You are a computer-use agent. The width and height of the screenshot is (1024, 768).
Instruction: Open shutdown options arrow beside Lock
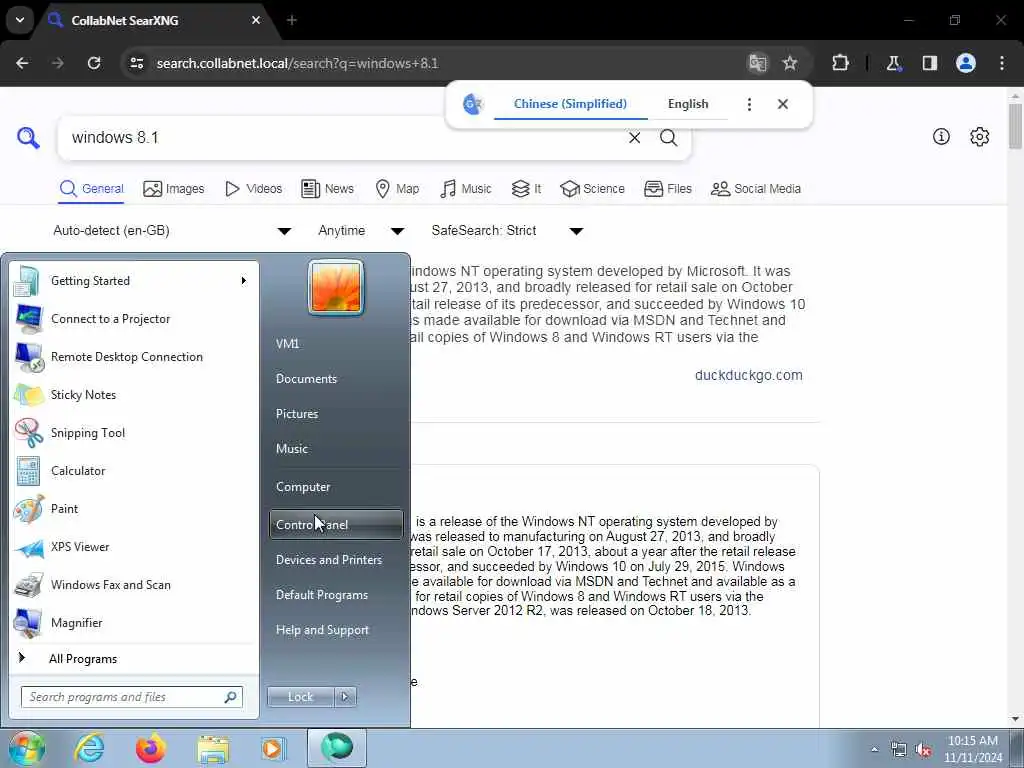coord(345,697)
